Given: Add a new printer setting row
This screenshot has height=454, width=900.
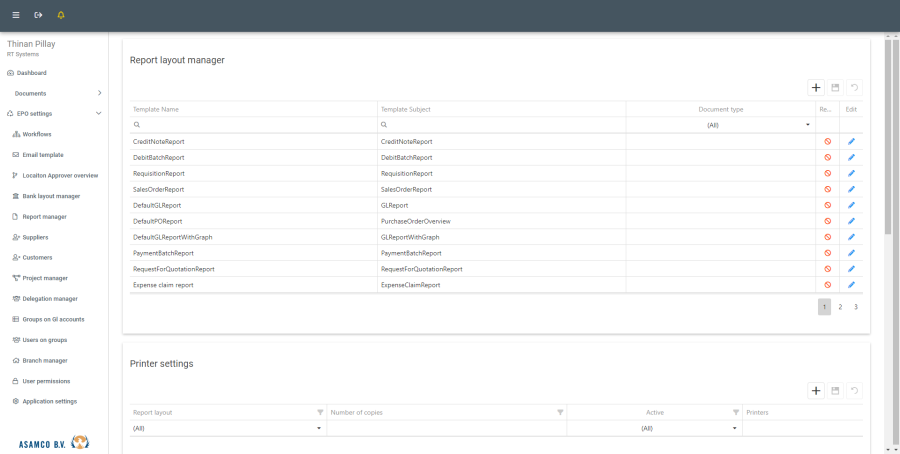Looking at the screenshot, I should pyautogui.click(x=816, y=391).
